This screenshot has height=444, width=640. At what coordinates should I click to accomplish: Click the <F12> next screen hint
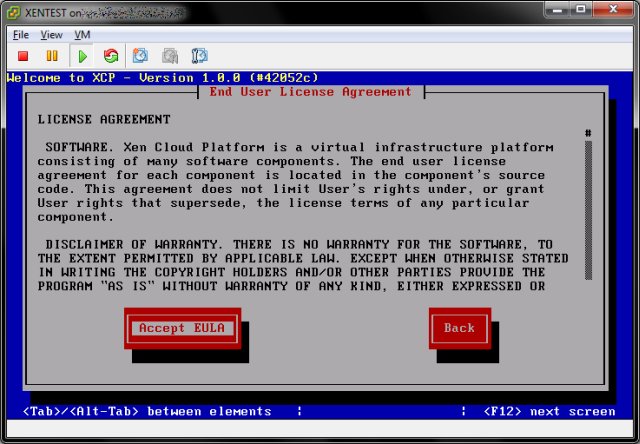tap(549, 411)
